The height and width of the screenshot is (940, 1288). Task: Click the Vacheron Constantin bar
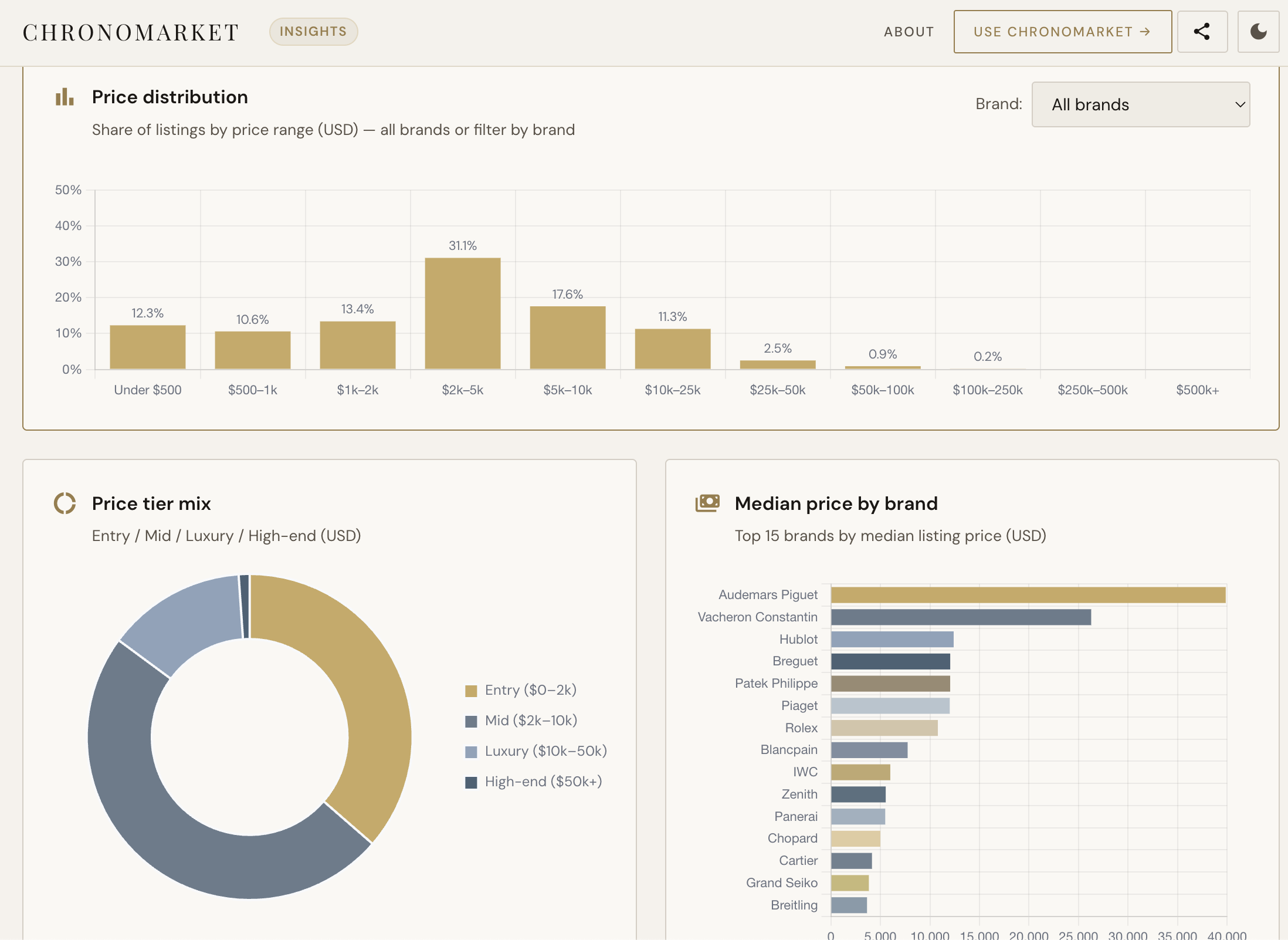961,617
